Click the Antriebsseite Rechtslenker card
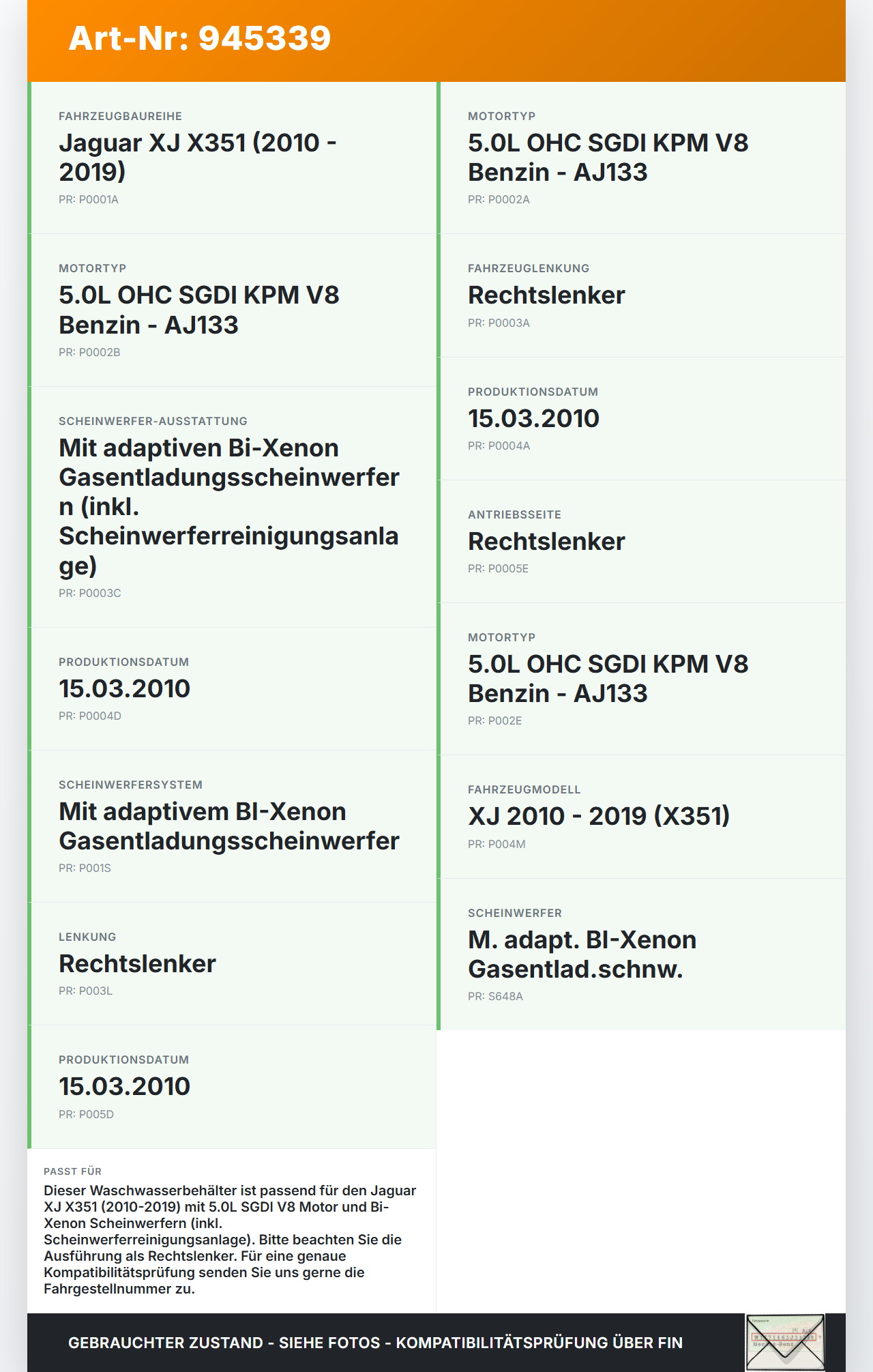 pyautogui.click(x=641, y=541)
